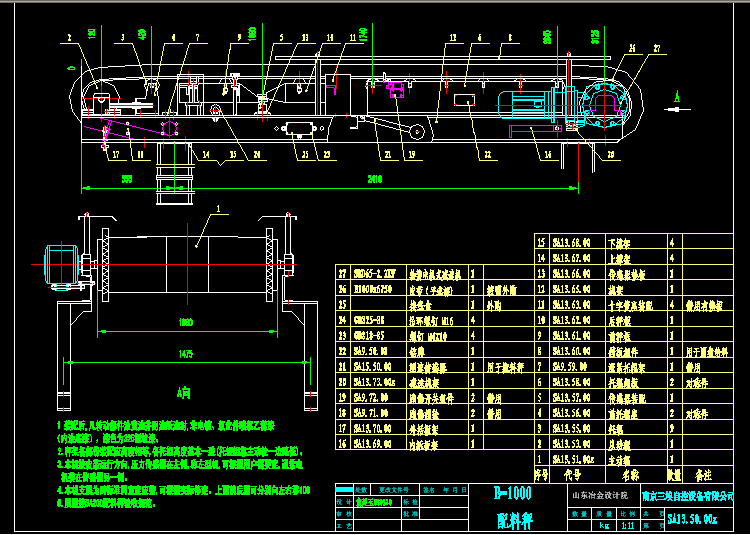The image size is (750, 535).
Task: Click part code 'SA13.69.00' in row 16
Action: coord(372,445)
